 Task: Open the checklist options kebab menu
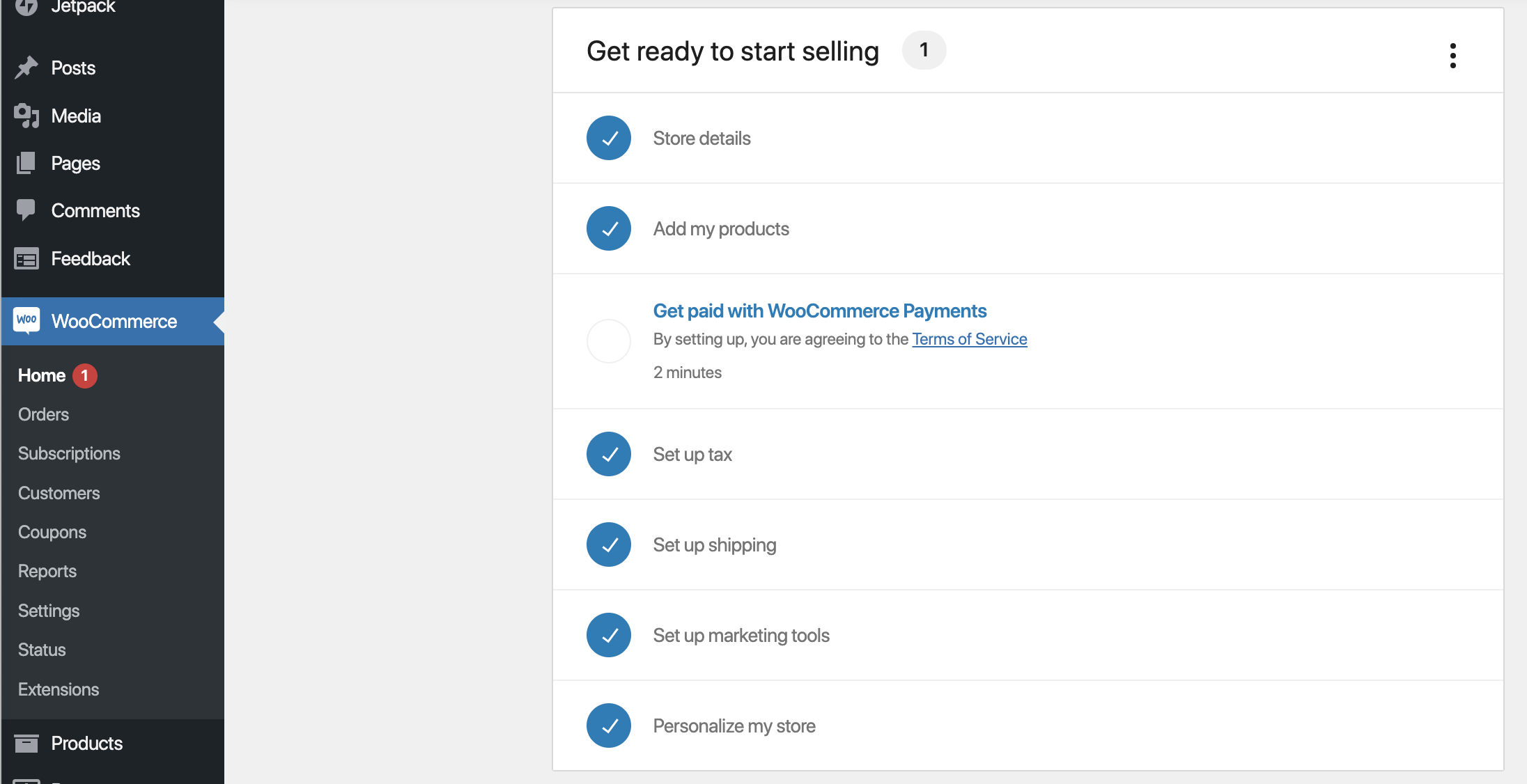click(x=1452, y=54)
